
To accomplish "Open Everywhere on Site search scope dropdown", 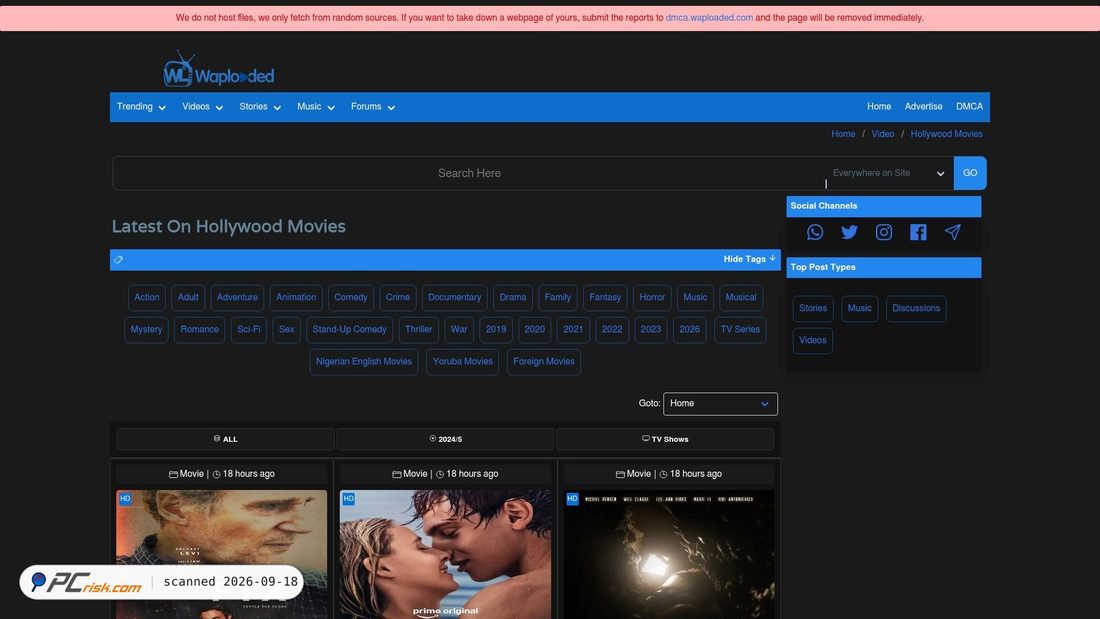I will point(888,173).
